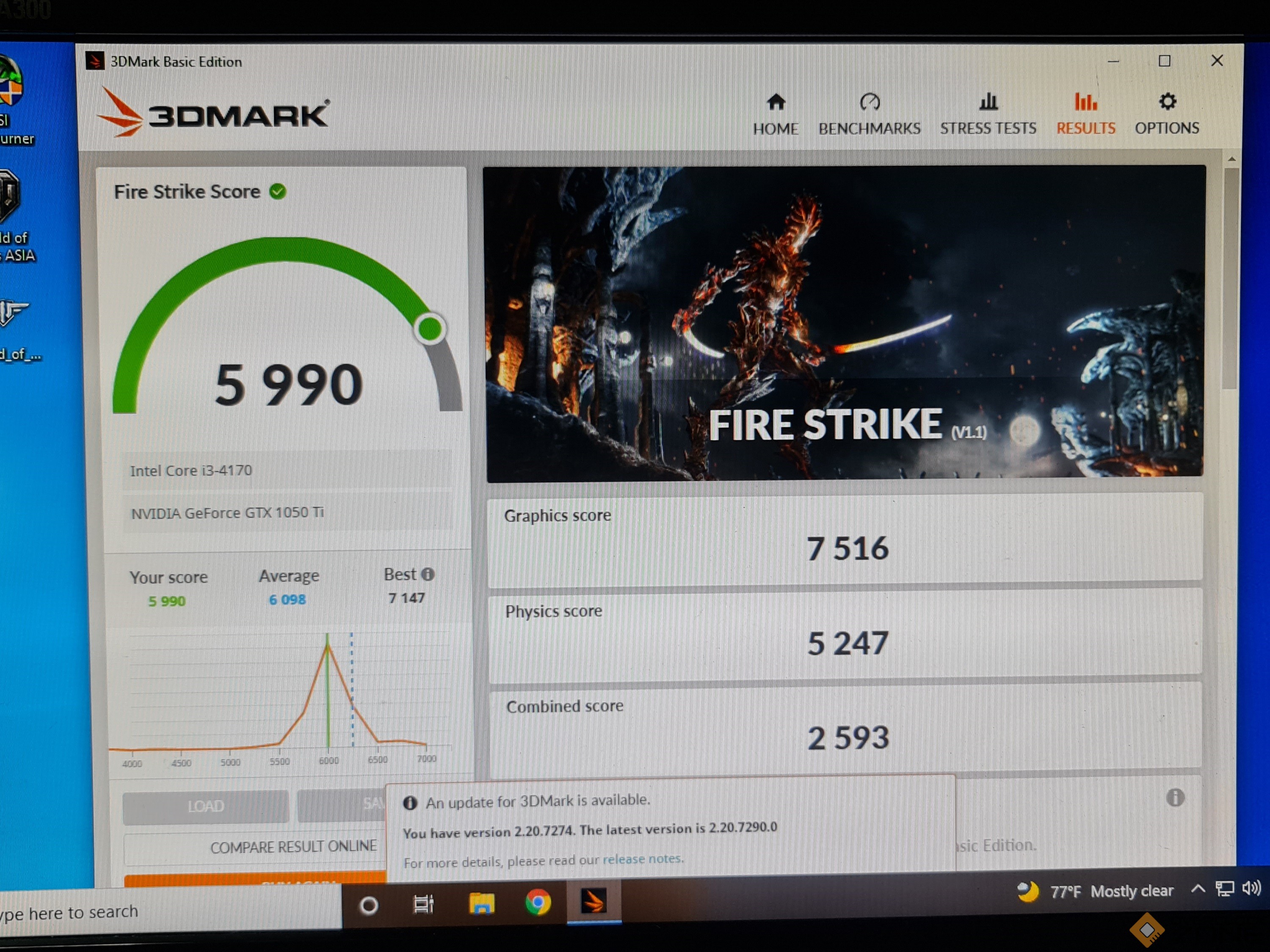Image resolution: width=1270 pixels, height=952 pixels.
Task: Select the RESULTS tab
Action: [1086, 114]
